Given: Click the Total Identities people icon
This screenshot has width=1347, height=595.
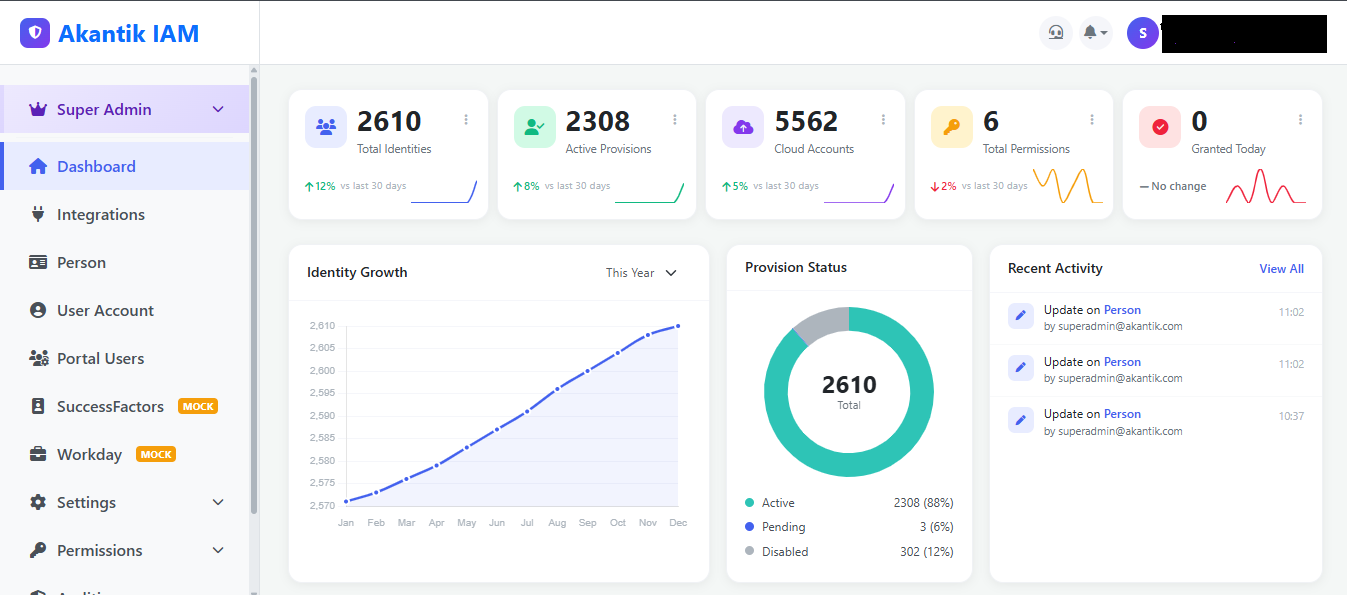Looking at the screenshot, I should click(x=326, y=127).
